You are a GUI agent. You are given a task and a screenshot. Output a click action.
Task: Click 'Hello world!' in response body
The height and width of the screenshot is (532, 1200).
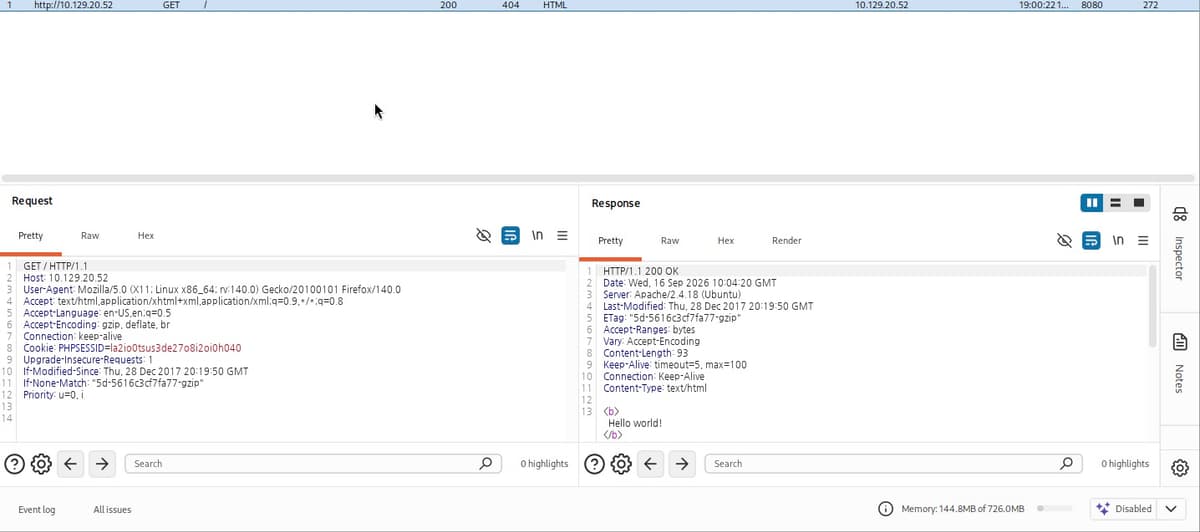(x=635, y=423)
